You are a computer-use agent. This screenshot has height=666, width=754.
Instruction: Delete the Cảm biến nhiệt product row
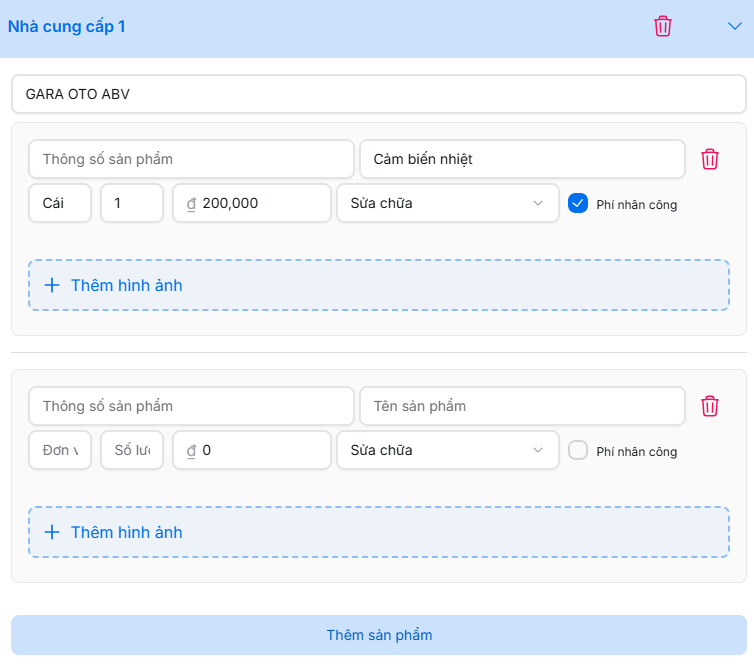coord(709,159)
